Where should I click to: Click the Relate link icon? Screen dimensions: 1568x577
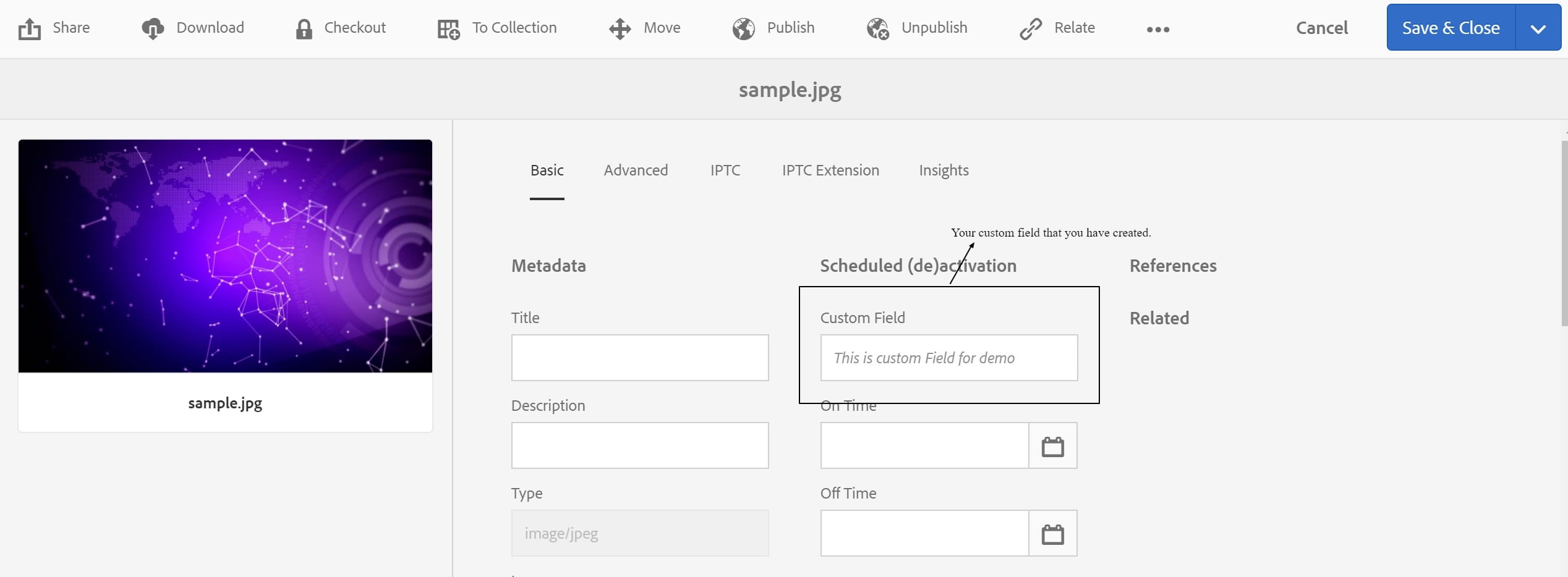[x=1031, y=28]
